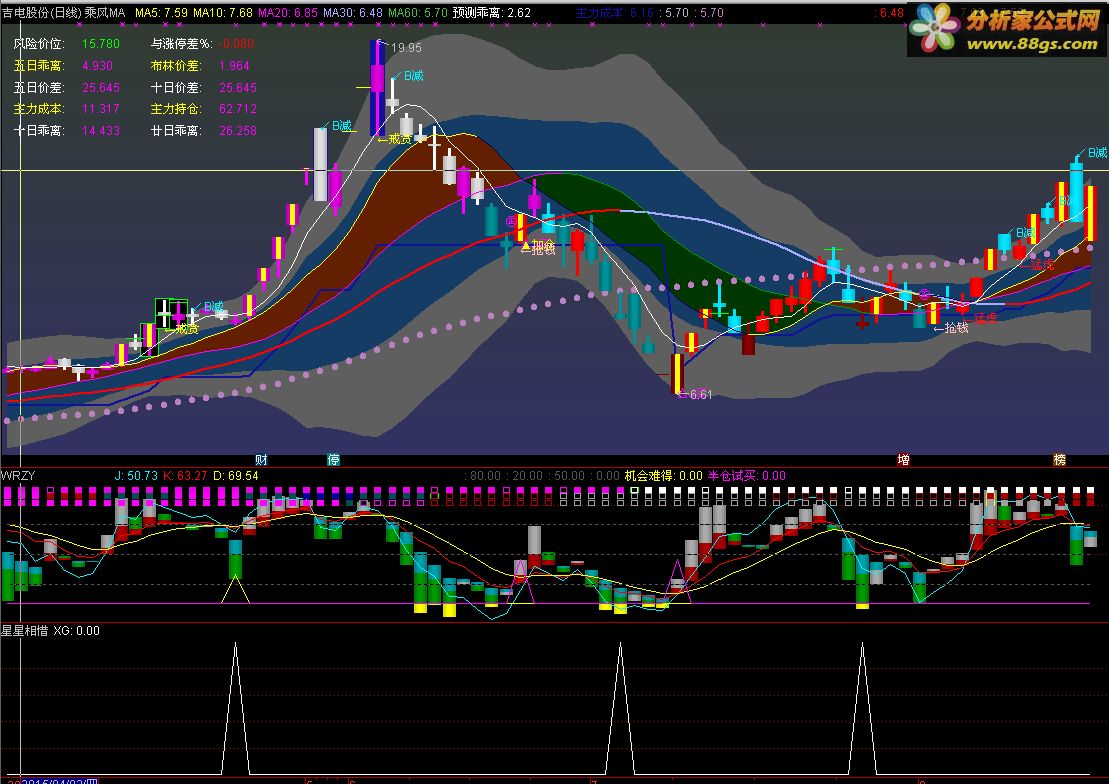The image size is (1109, 784).
Task: Select the MA60: 5.70 indicator label
Action: [x=418, y=13]
